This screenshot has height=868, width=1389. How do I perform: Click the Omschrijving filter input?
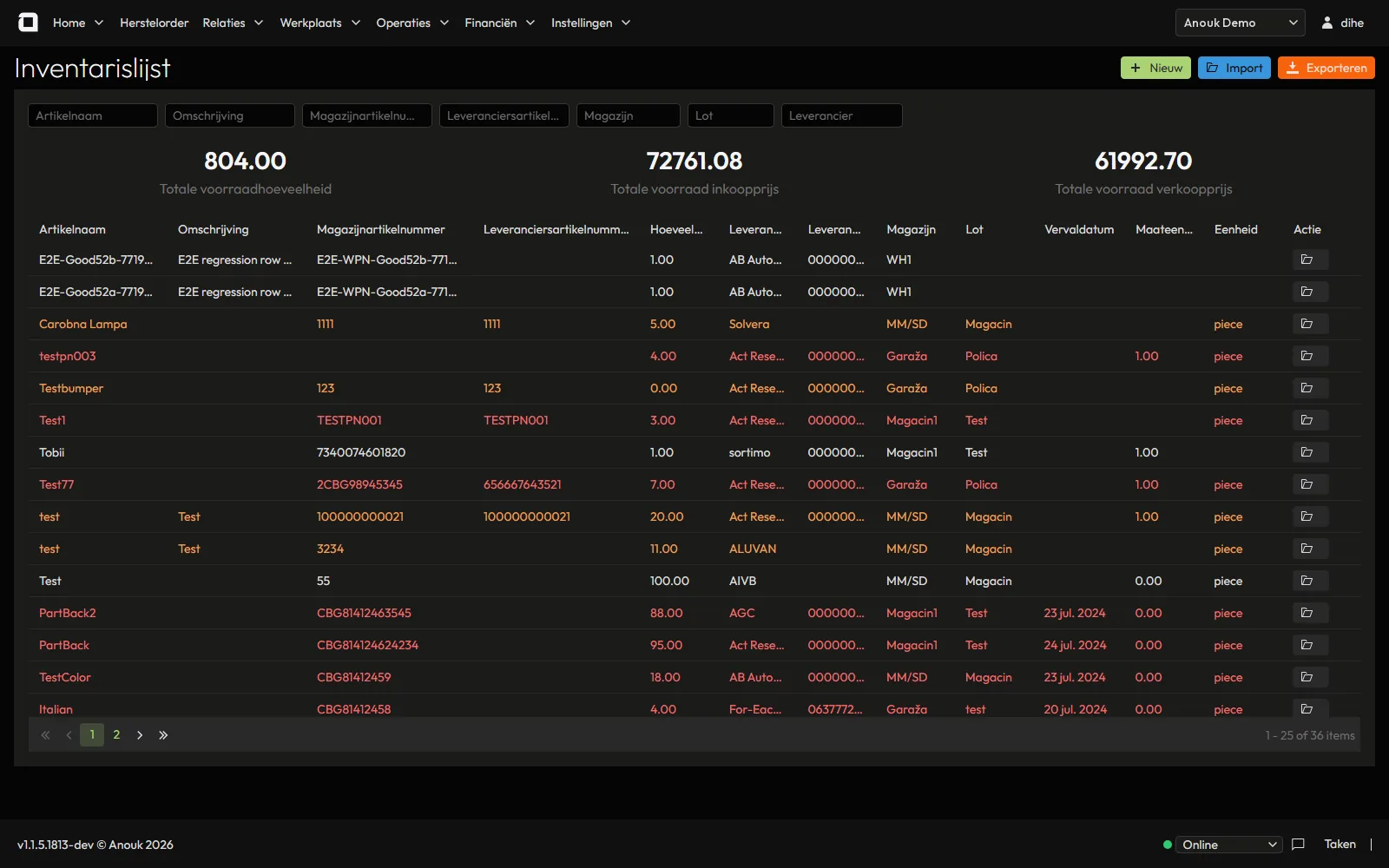pos(230,115)
